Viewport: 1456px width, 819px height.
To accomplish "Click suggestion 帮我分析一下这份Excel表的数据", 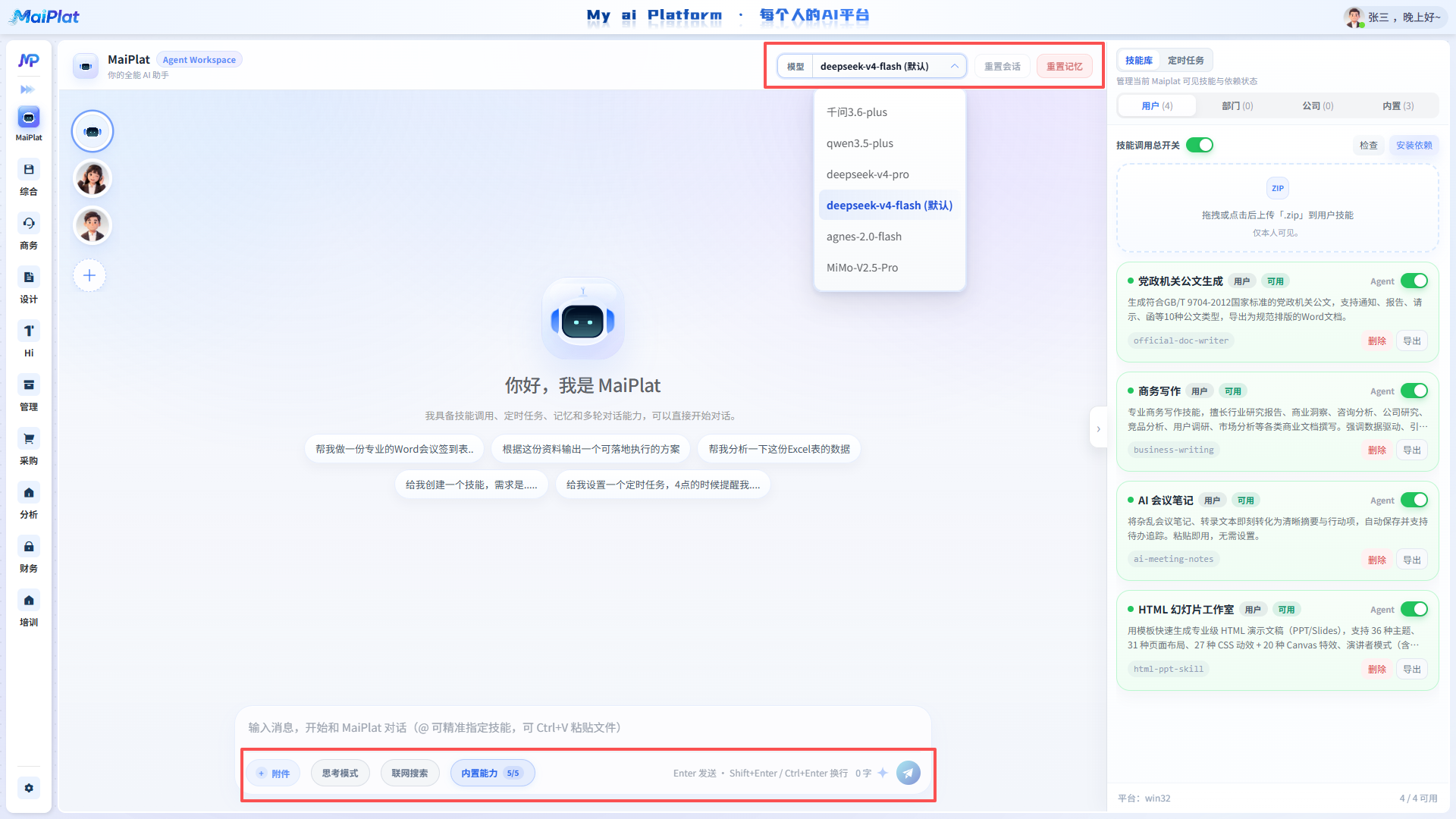I will click(779, 449).
